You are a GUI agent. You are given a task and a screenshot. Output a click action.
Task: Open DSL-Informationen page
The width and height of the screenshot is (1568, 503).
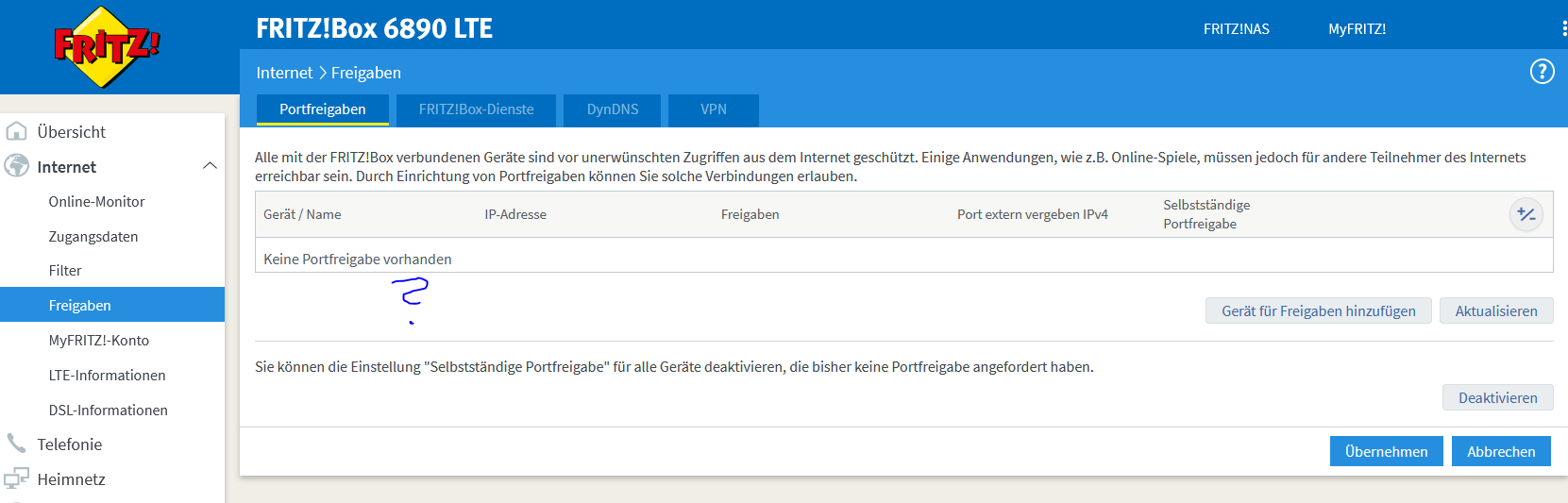pyautogui.click(x=108, y=410)
